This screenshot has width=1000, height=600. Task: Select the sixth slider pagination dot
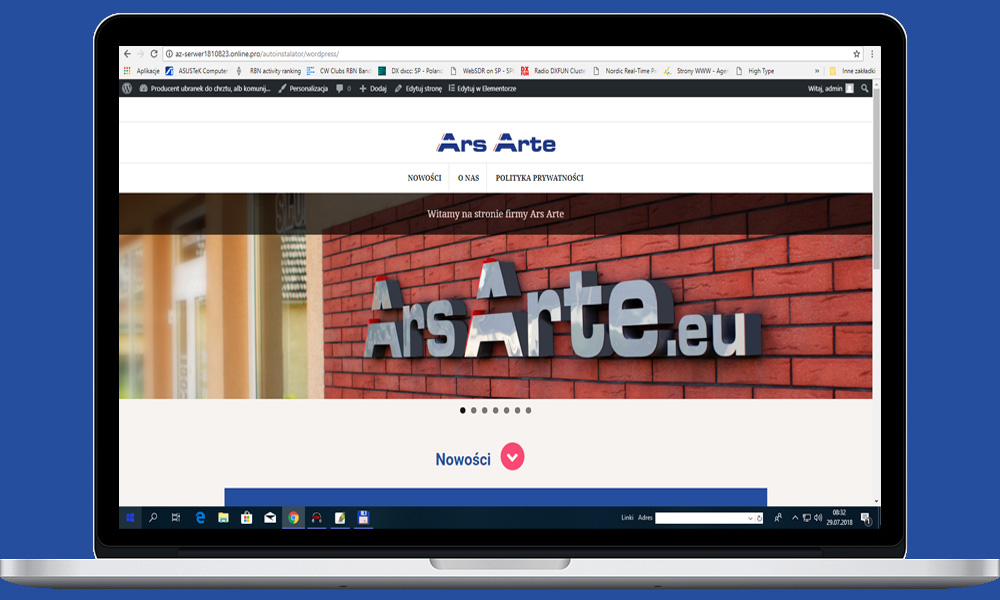click(x=517, y=411)
